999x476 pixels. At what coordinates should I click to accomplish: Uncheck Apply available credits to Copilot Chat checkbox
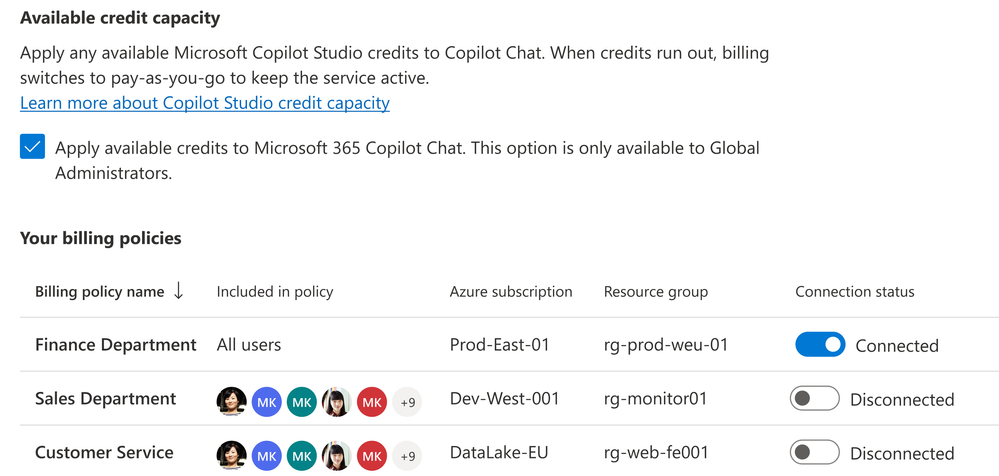click(32, 148)
